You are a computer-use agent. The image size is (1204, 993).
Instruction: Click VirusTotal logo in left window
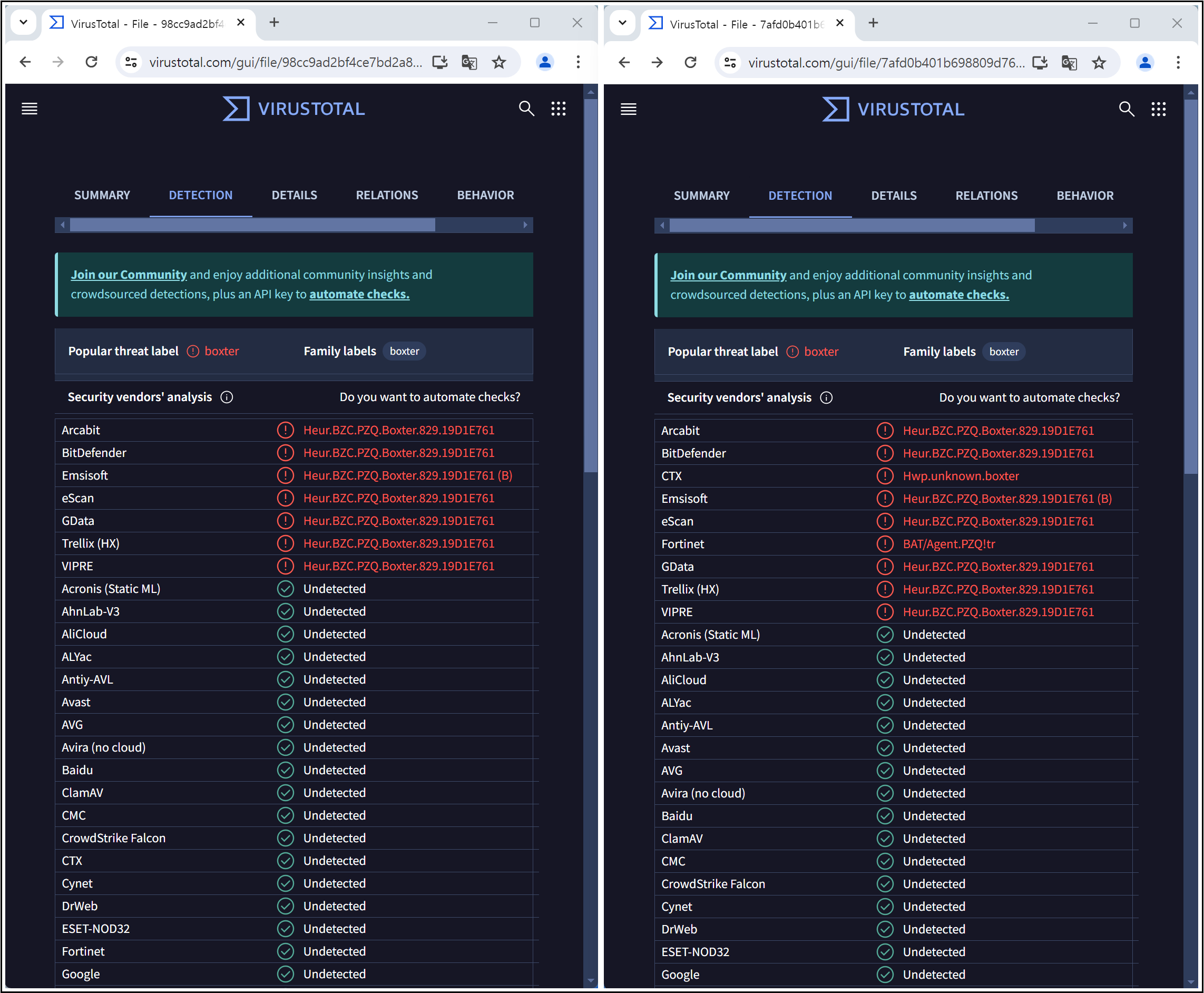294,109
